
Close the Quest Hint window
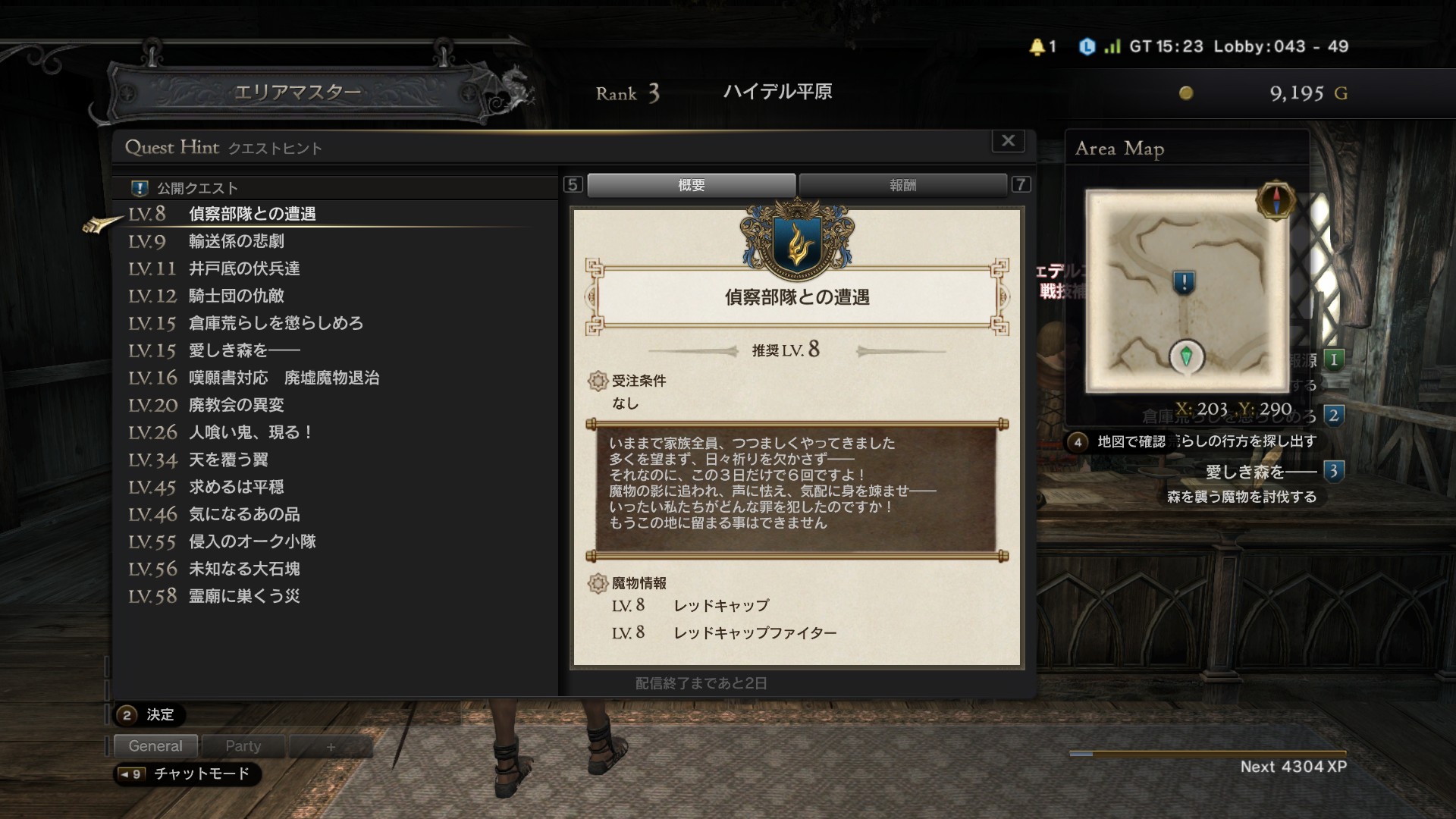[1008, 141]
